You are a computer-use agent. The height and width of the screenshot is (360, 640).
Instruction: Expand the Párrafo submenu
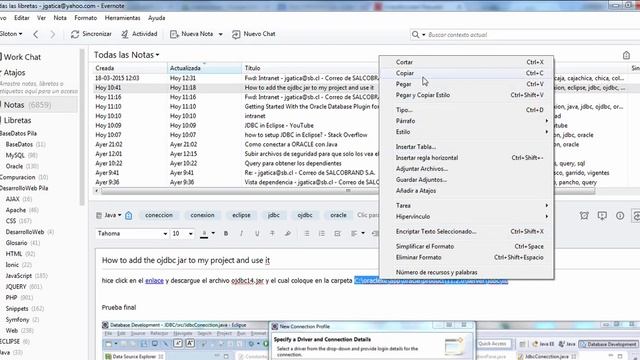(467, 121)
